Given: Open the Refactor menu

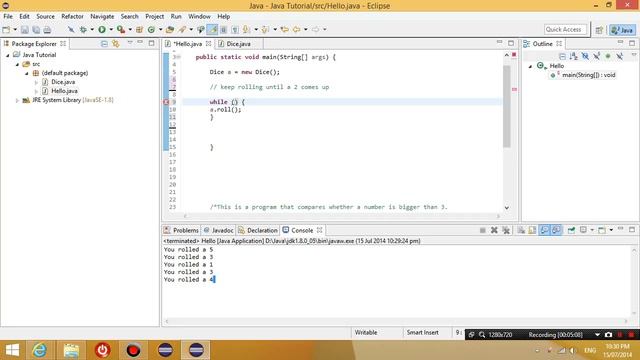Looking at the screenshot, I should (x=72, y=16).
